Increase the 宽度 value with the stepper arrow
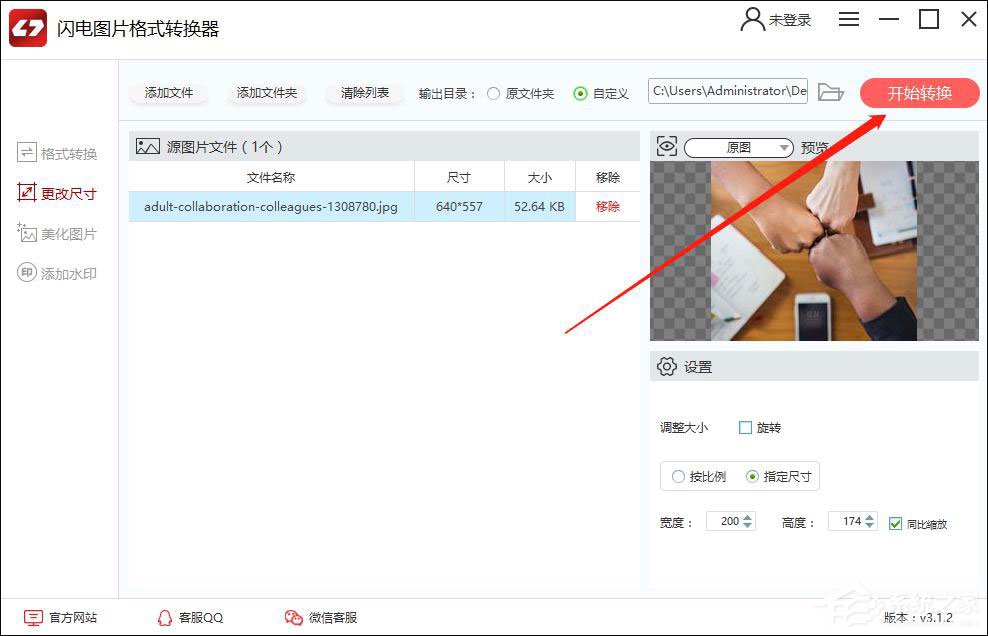Image resolution: width=988 pixels, height=636 pixels. [748, 516]
